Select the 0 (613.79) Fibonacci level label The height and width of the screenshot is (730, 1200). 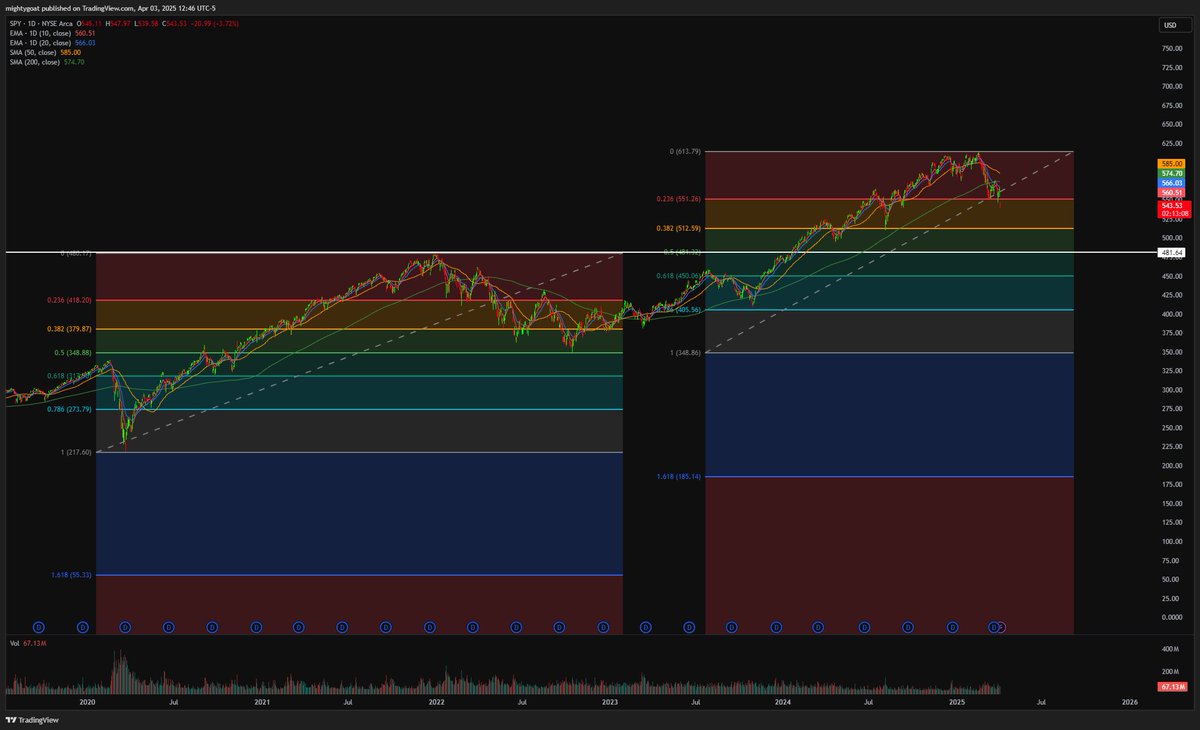pos(685,152)
